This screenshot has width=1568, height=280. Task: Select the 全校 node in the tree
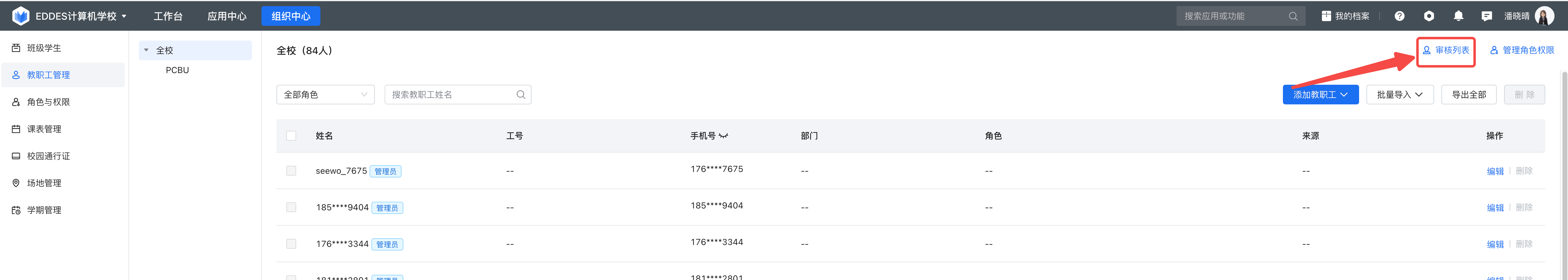click(x=195, y=51)
